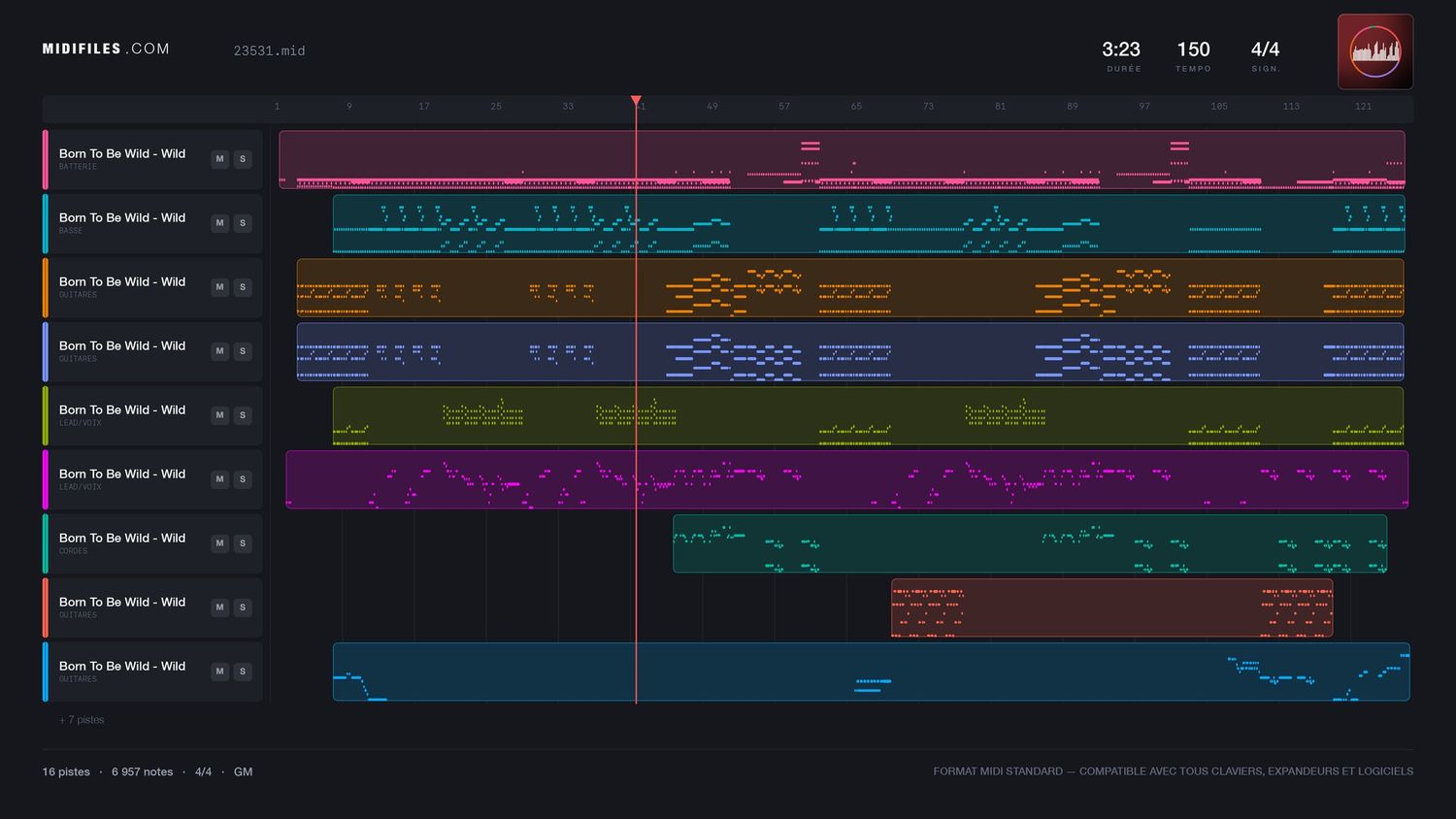Select the teal CORDES note clip
This screenshot has width=1456, height=819.
(1030, 543)
